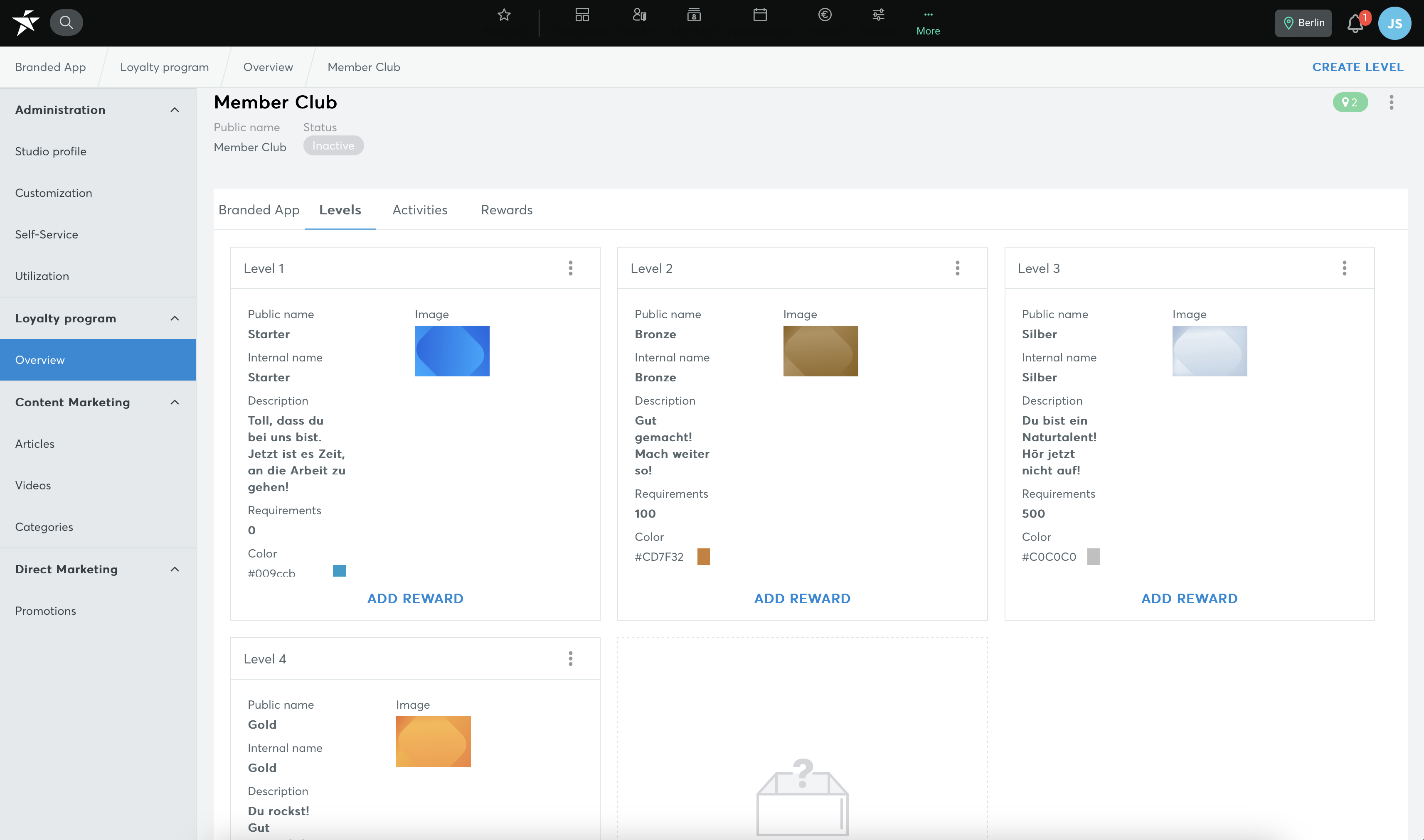Click the Level 3 requirement value 500
The image size is (1424, 840).
tap(1033, 513)
